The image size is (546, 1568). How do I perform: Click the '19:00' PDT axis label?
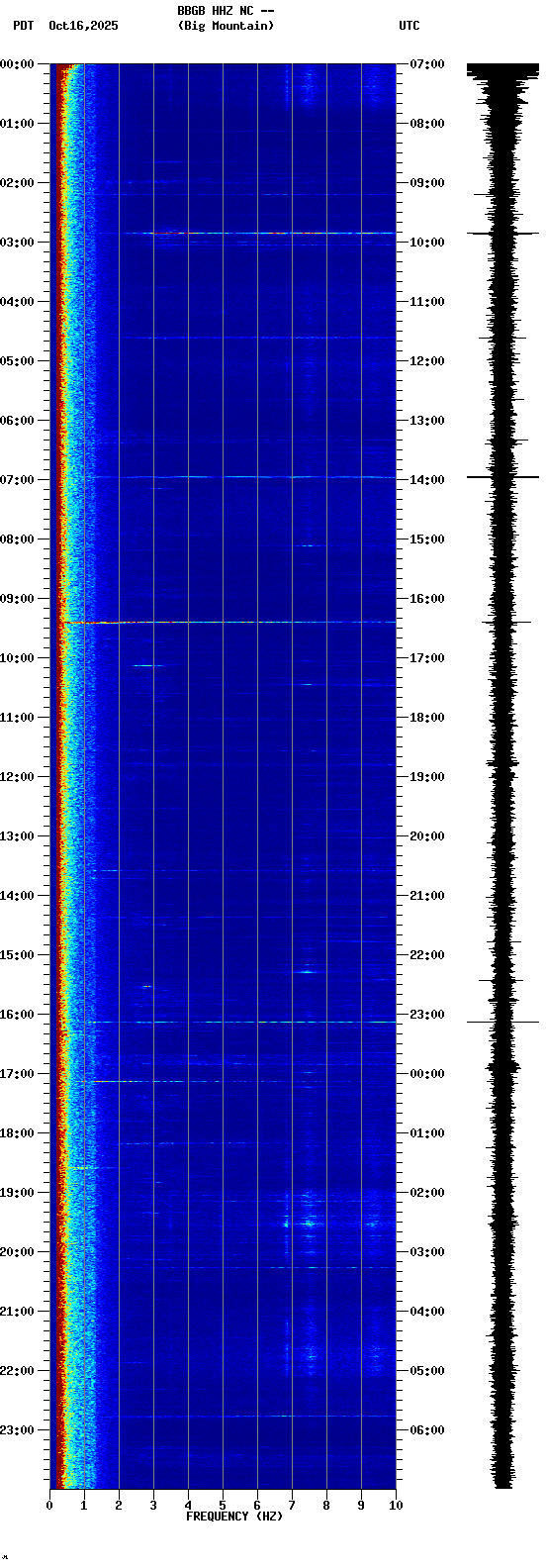[x=18, y=1193]
